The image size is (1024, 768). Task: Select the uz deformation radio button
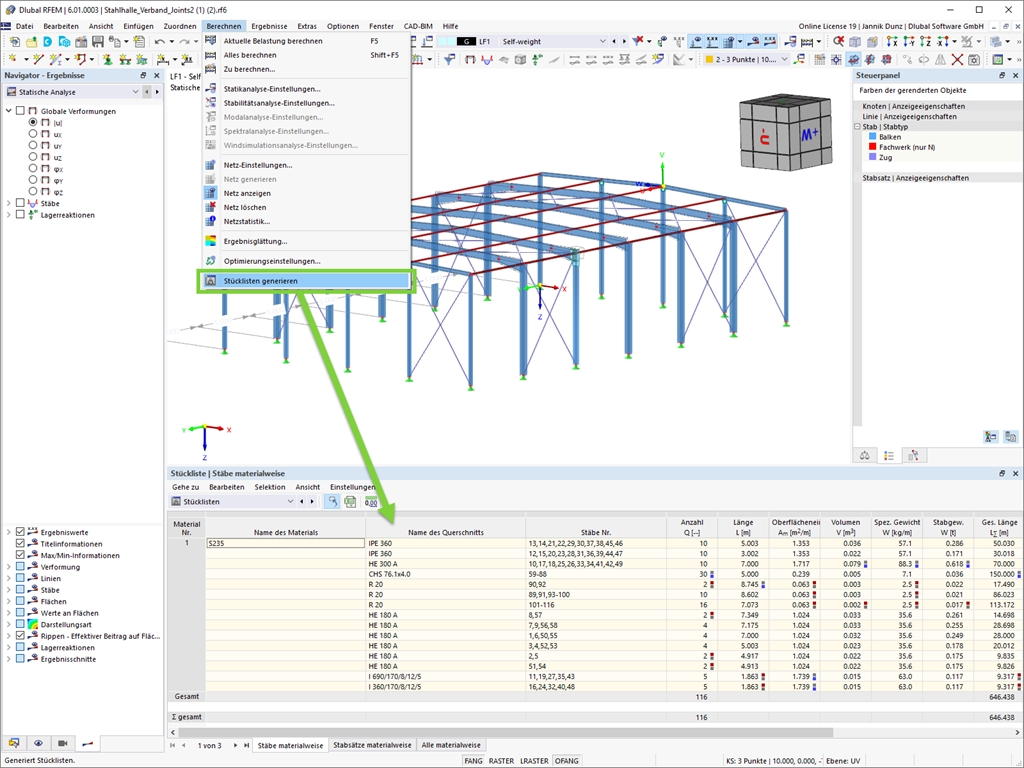[33, 157]
